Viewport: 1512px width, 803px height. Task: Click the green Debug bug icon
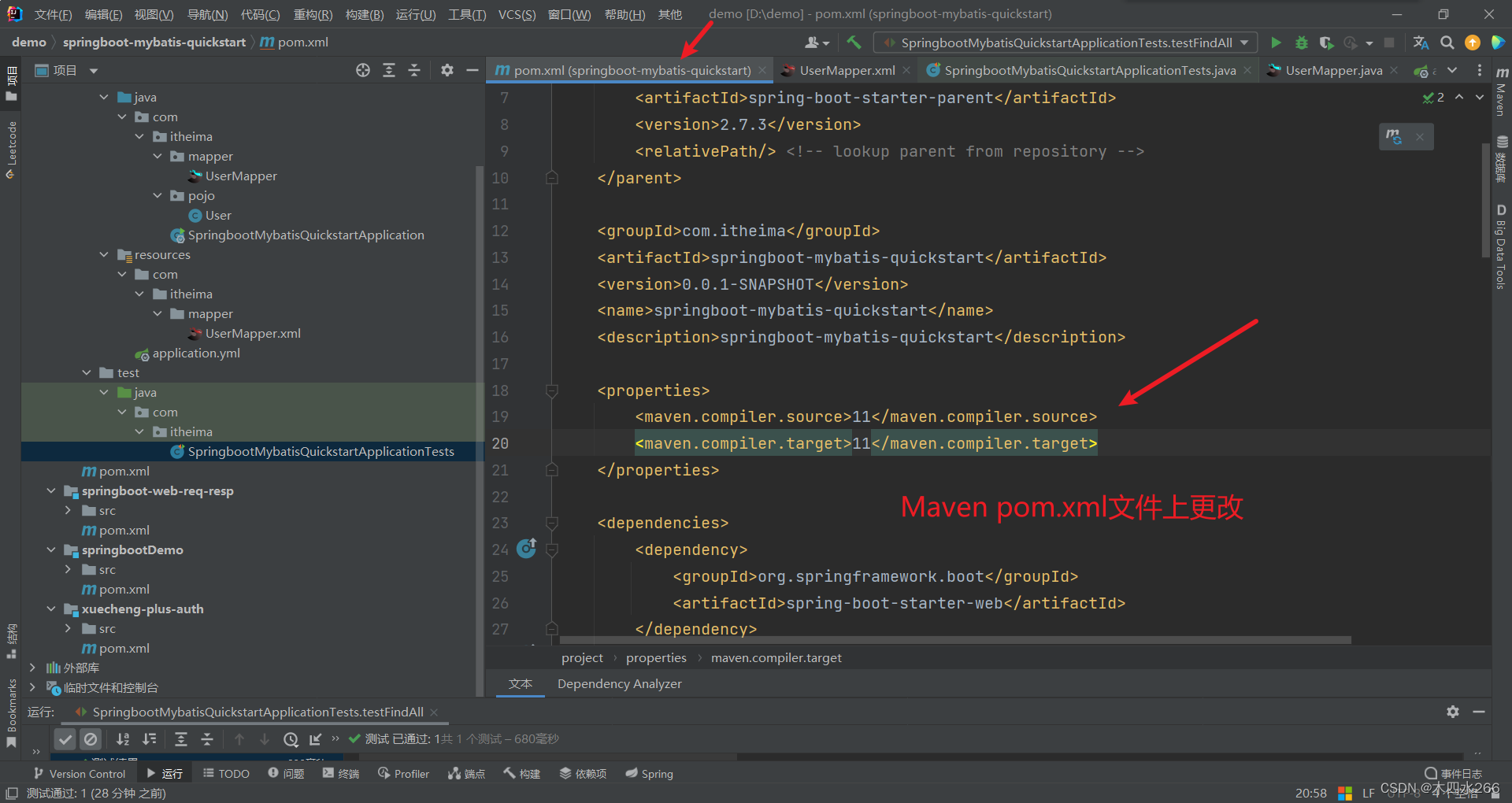(1301, 43)
